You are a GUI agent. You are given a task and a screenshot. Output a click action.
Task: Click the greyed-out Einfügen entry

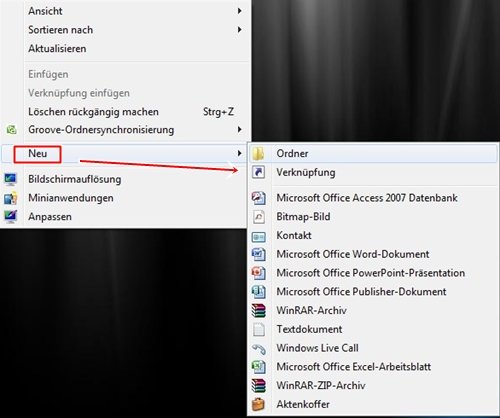point(125,74)
